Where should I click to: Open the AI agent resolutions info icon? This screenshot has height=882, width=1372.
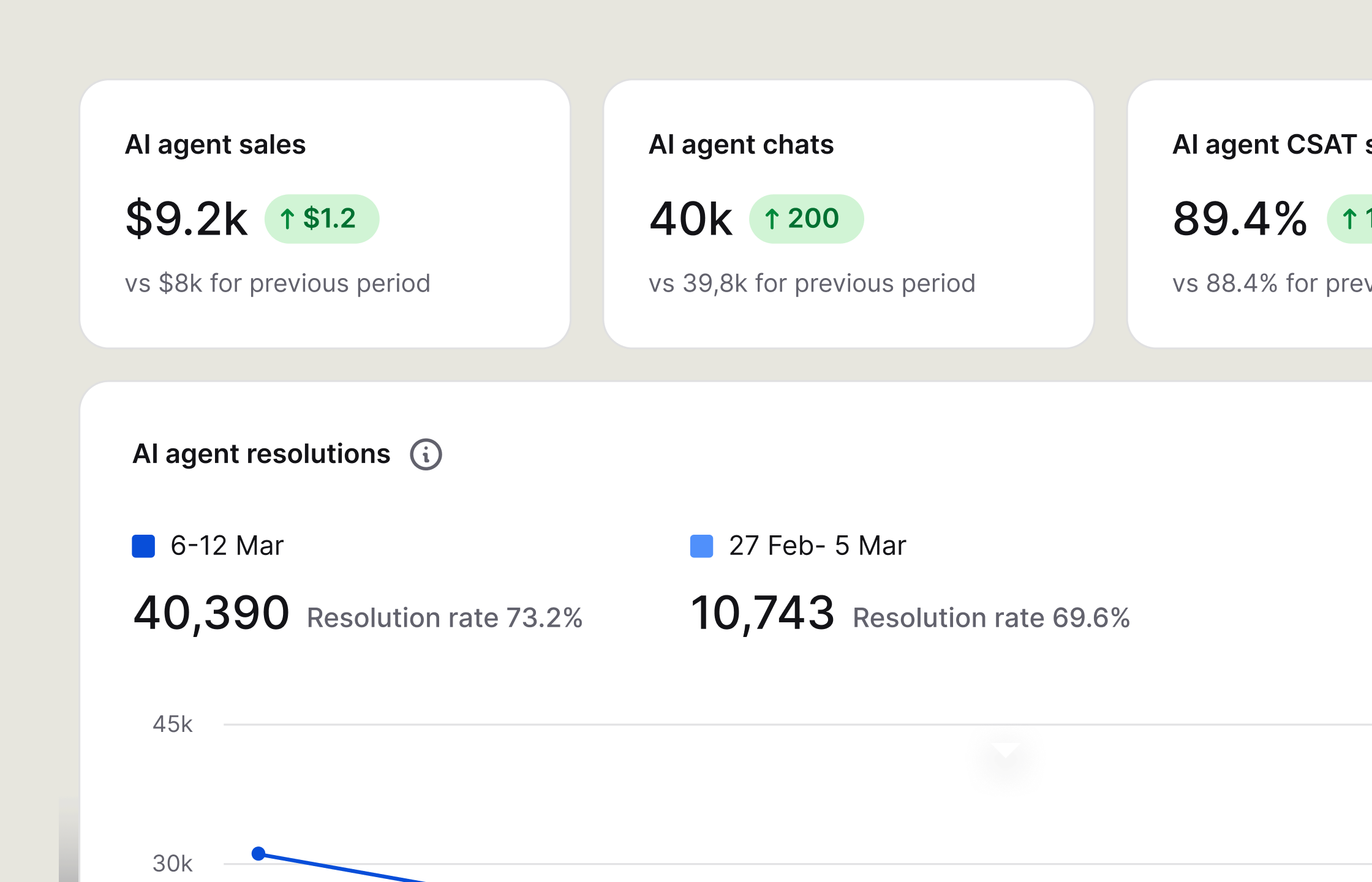pyautogui.click(x=426, y=454)
